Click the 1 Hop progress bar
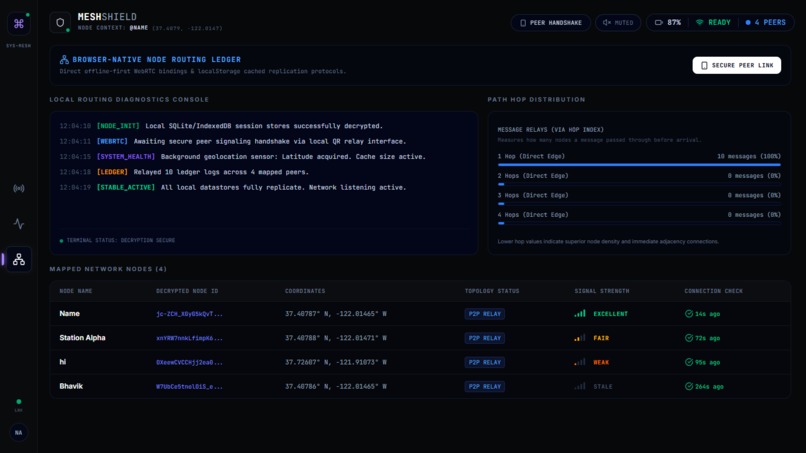The height and width of the screenshot is (453, 806). pyautogui.click(x=639, y=165)
